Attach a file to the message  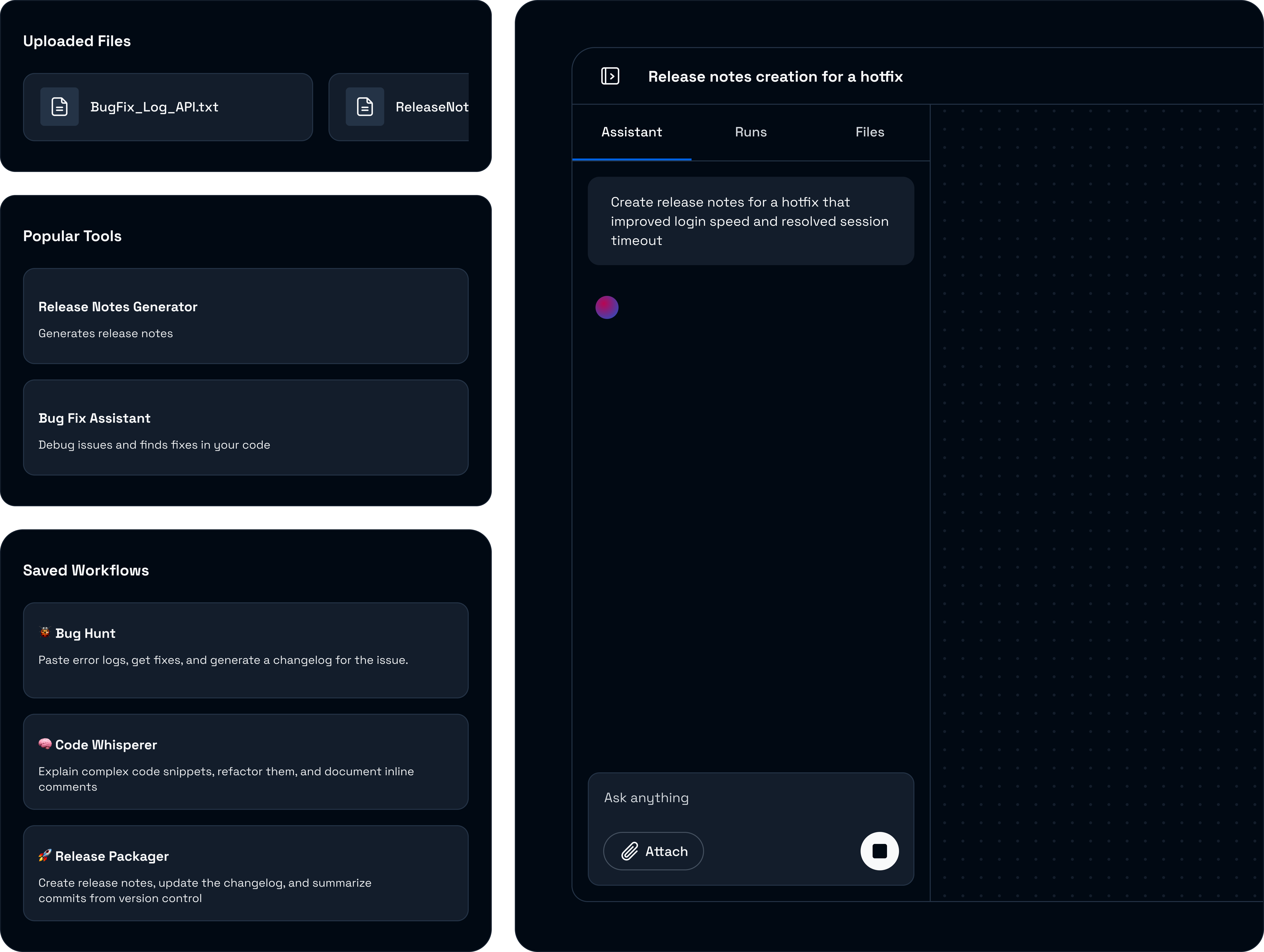[653, 851]
